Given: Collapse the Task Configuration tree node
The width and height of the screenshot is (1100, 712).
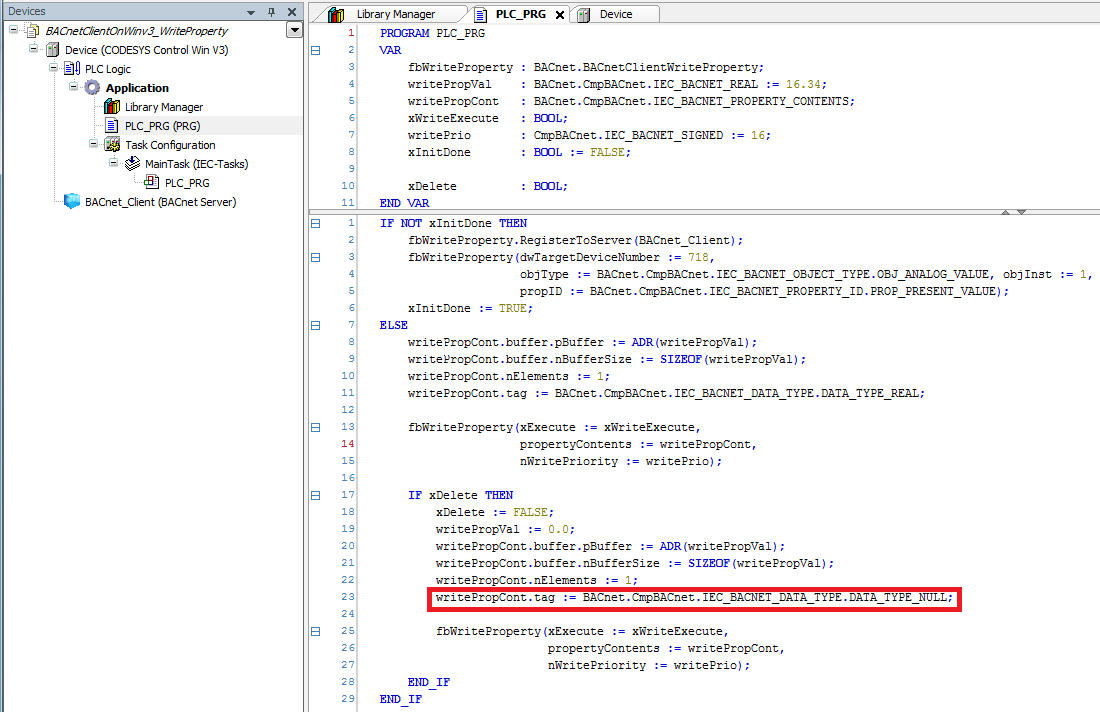Looking at the screenshot, I should 95,145.
